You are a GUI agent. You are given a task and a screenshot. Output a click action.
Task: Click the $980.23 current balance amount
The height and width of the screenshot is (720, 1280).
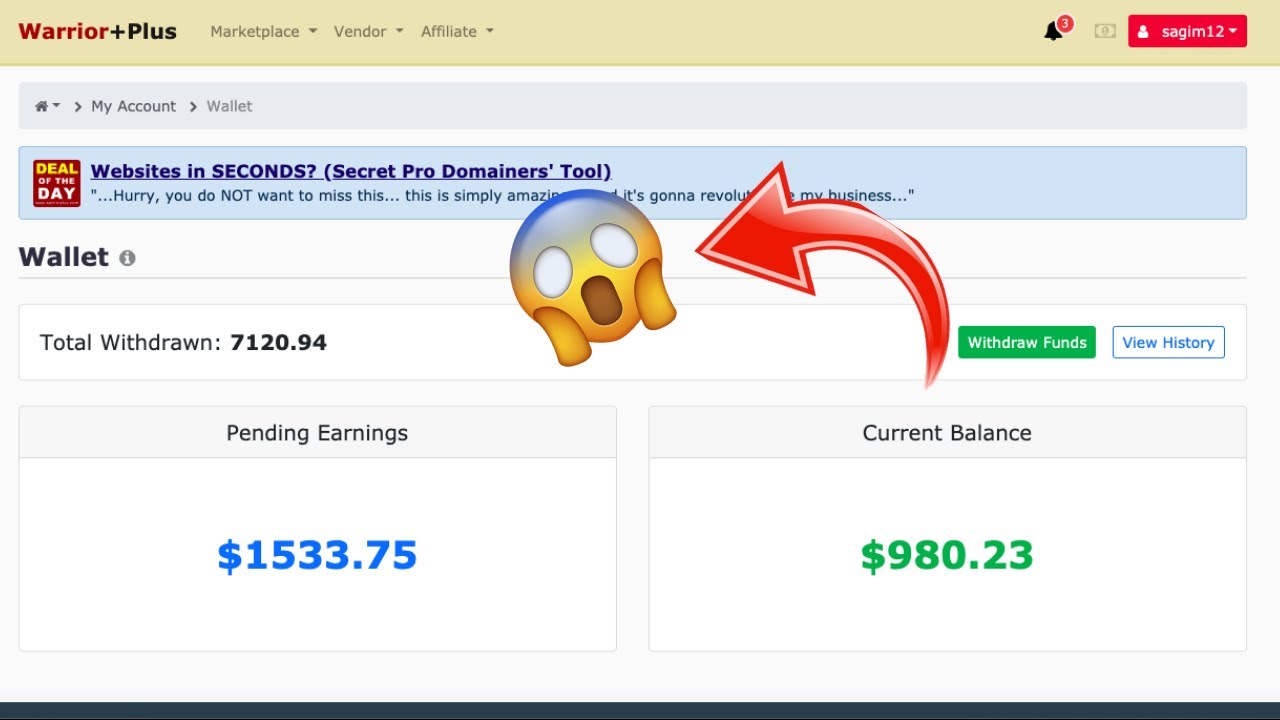click(x=947, y=555)
